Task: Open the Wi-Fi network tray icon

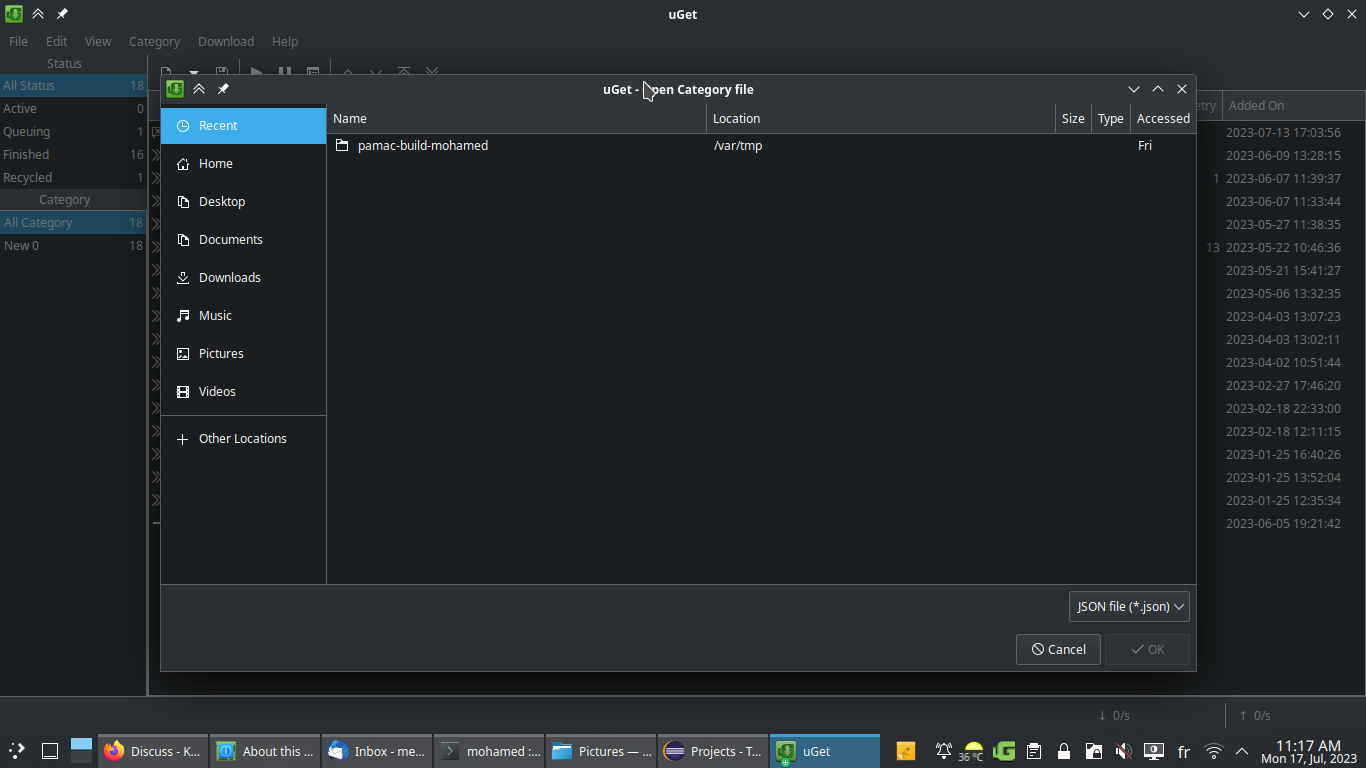Action: [x=1214, y=751]
